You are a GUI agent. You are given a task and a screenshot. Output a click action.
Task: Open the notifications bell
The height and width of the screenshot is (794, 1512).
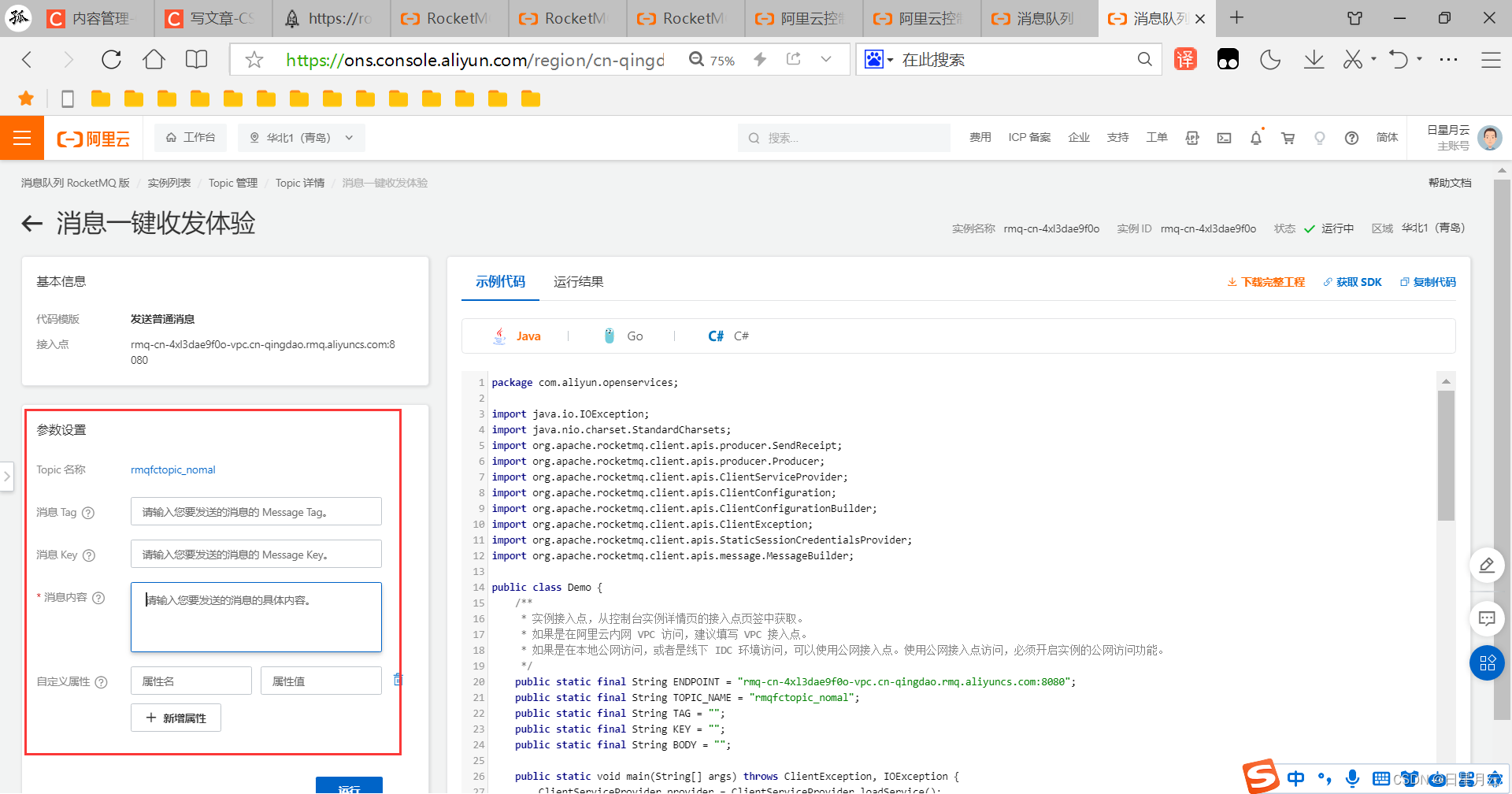(x=1256, y=138)
